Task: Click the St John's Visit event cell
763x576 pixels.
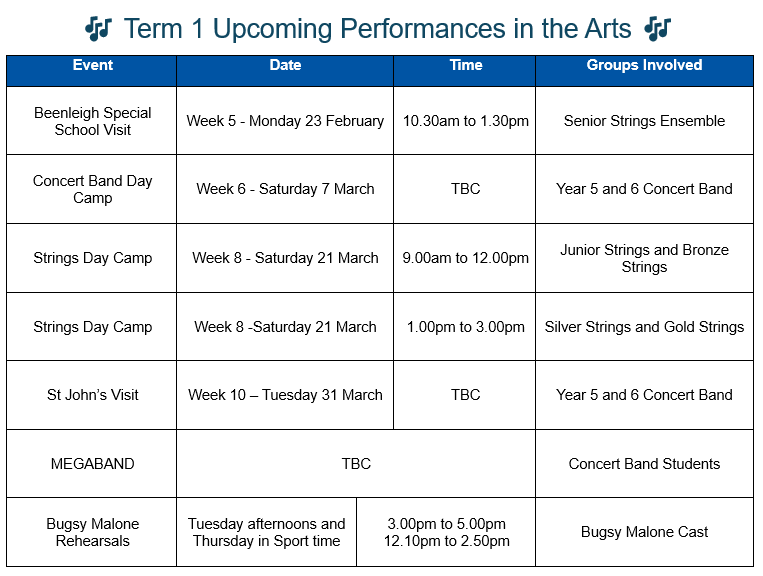Action: [92, 395]
